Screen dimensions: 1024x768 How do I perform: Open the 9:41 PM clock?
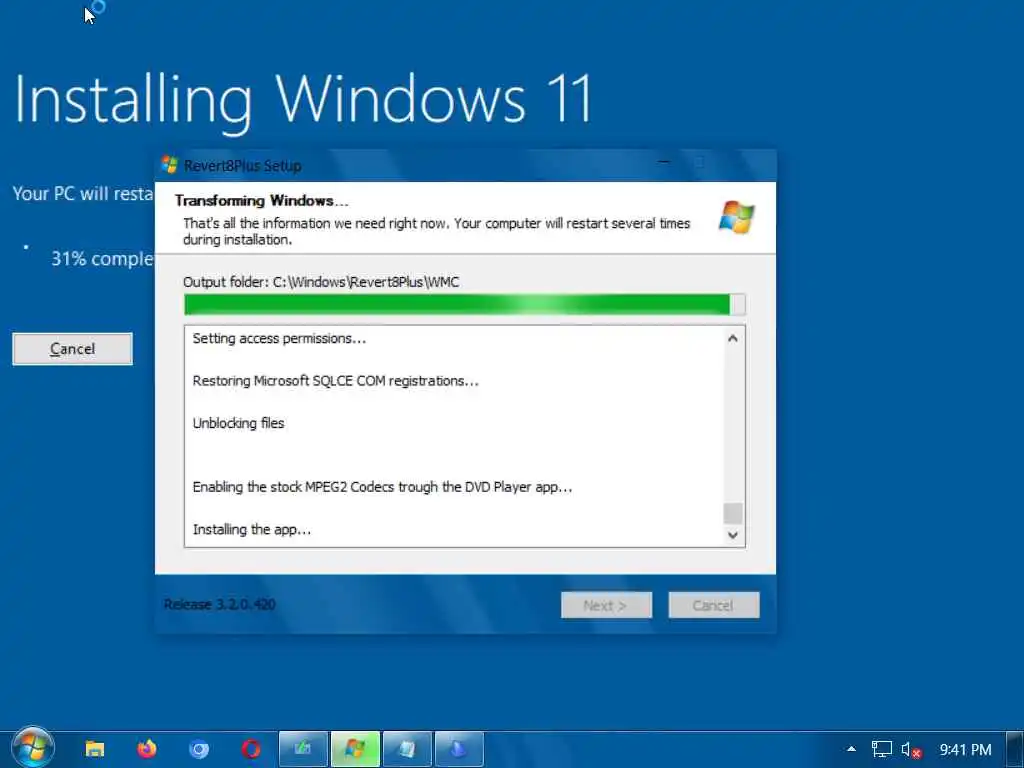click(965, 750)
